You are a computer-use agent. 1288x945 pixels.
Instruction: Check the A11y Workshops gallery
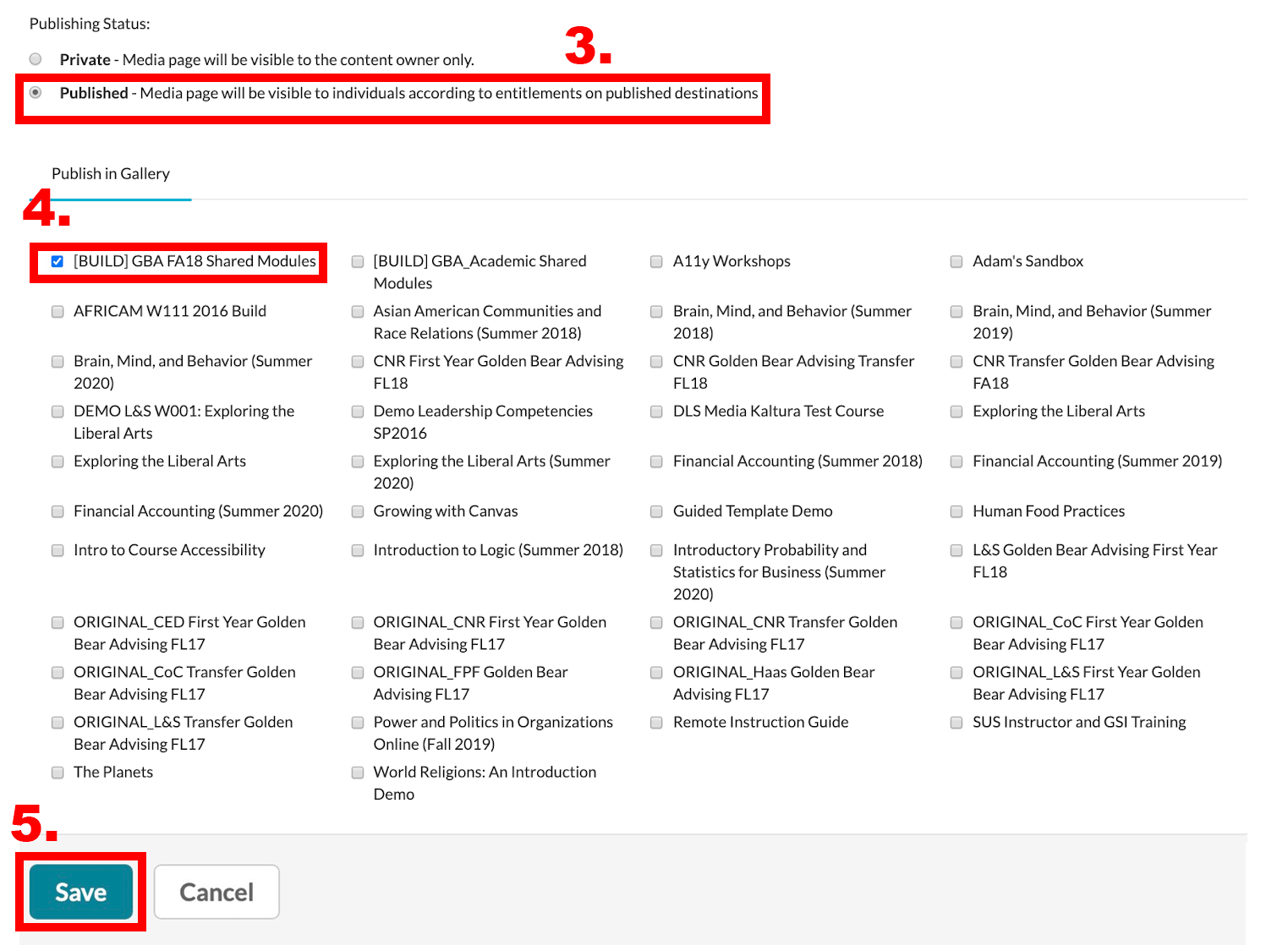coord(656,261)
